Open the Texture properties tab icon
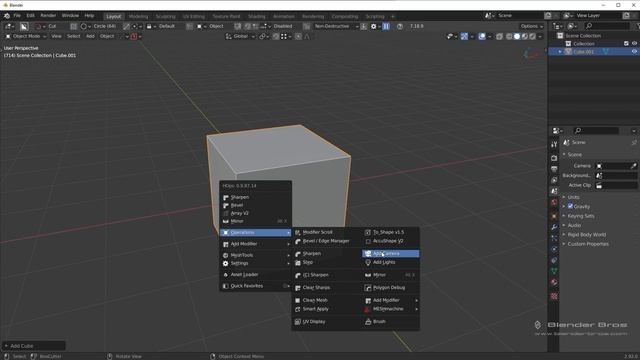Screen dimensions: 640x360 click(554, 296)
